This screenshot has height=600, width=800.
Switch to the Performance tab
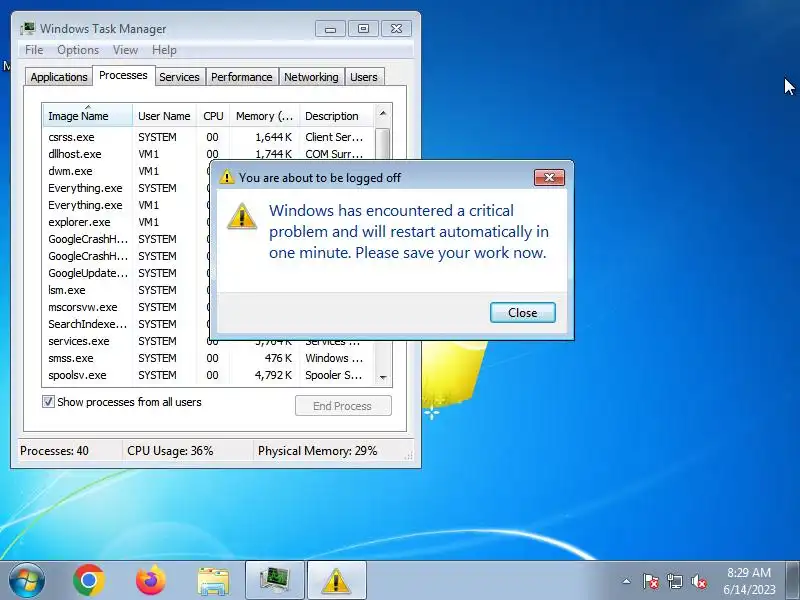point(241,77)
